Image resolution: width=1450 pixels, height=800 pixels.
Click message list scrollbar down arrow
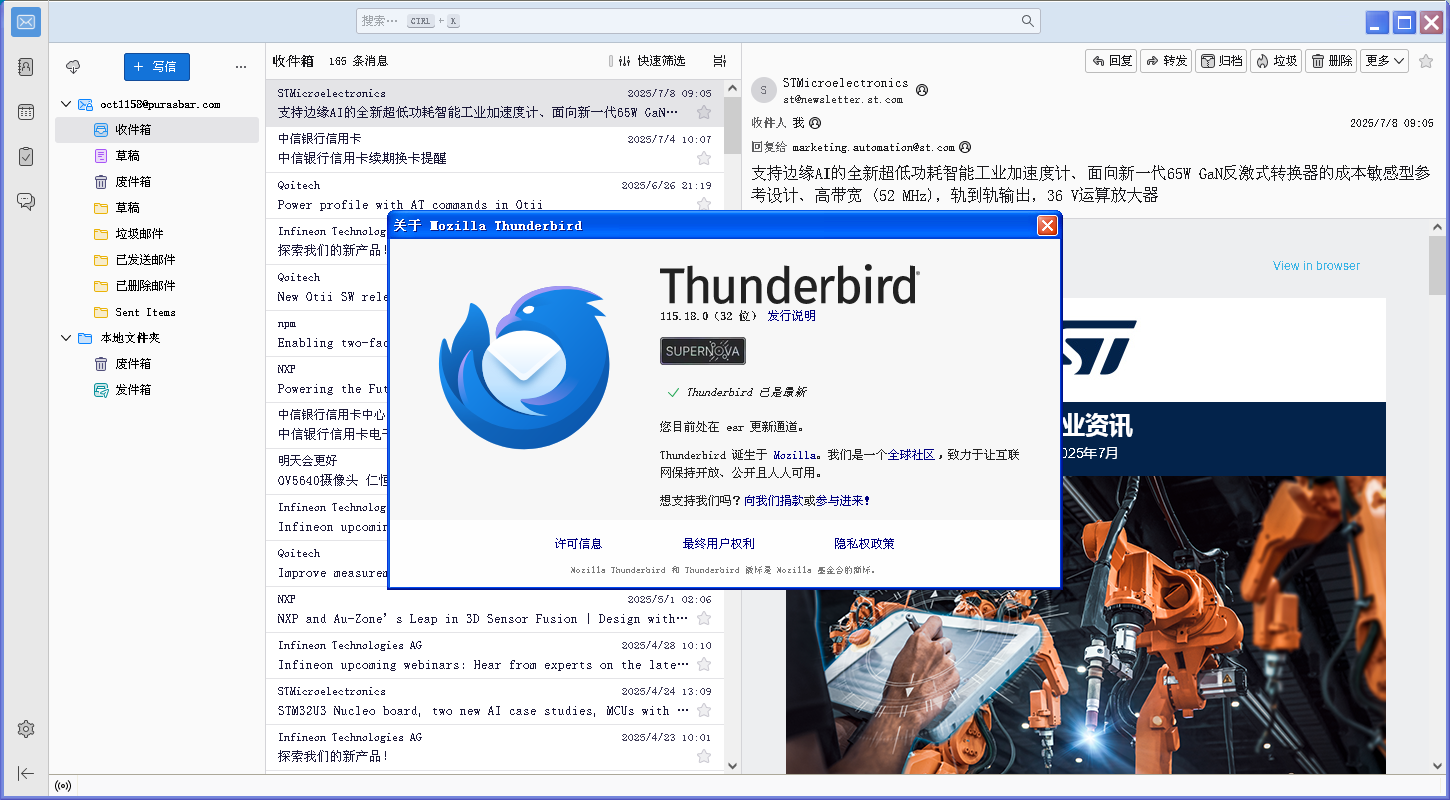[x=731, y=765]
